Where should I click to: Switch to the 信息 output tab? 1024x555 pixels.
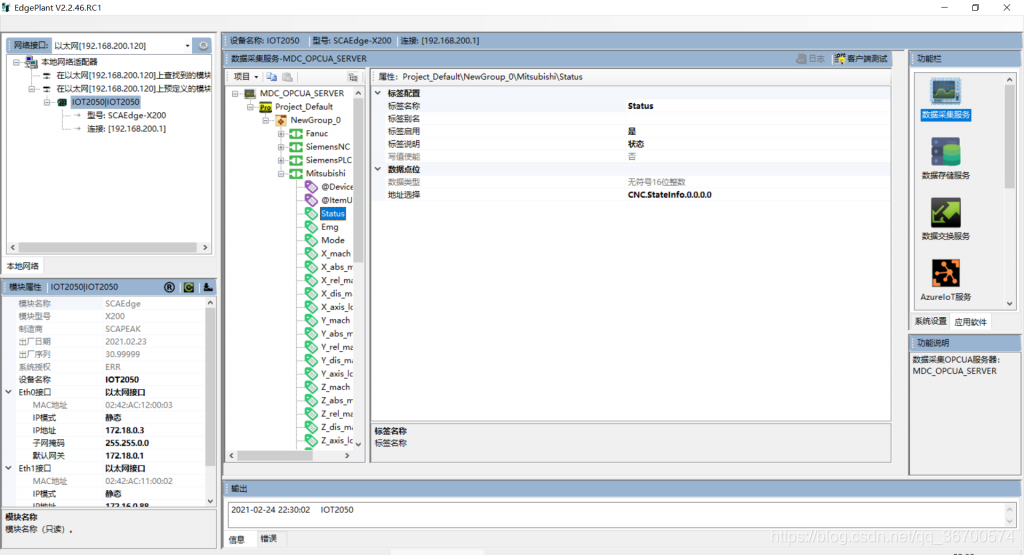pos(236,539)
